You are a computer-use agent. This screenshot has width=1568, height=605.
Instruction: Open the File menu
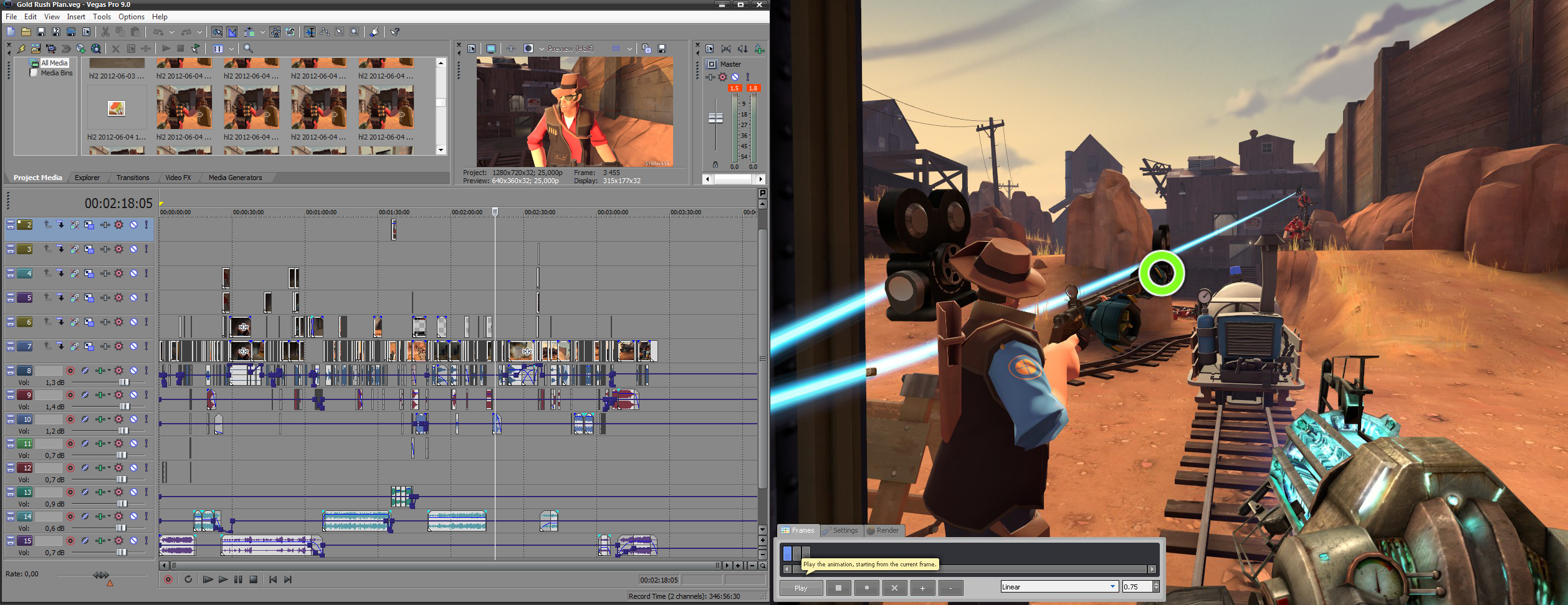tap(11, 17)
